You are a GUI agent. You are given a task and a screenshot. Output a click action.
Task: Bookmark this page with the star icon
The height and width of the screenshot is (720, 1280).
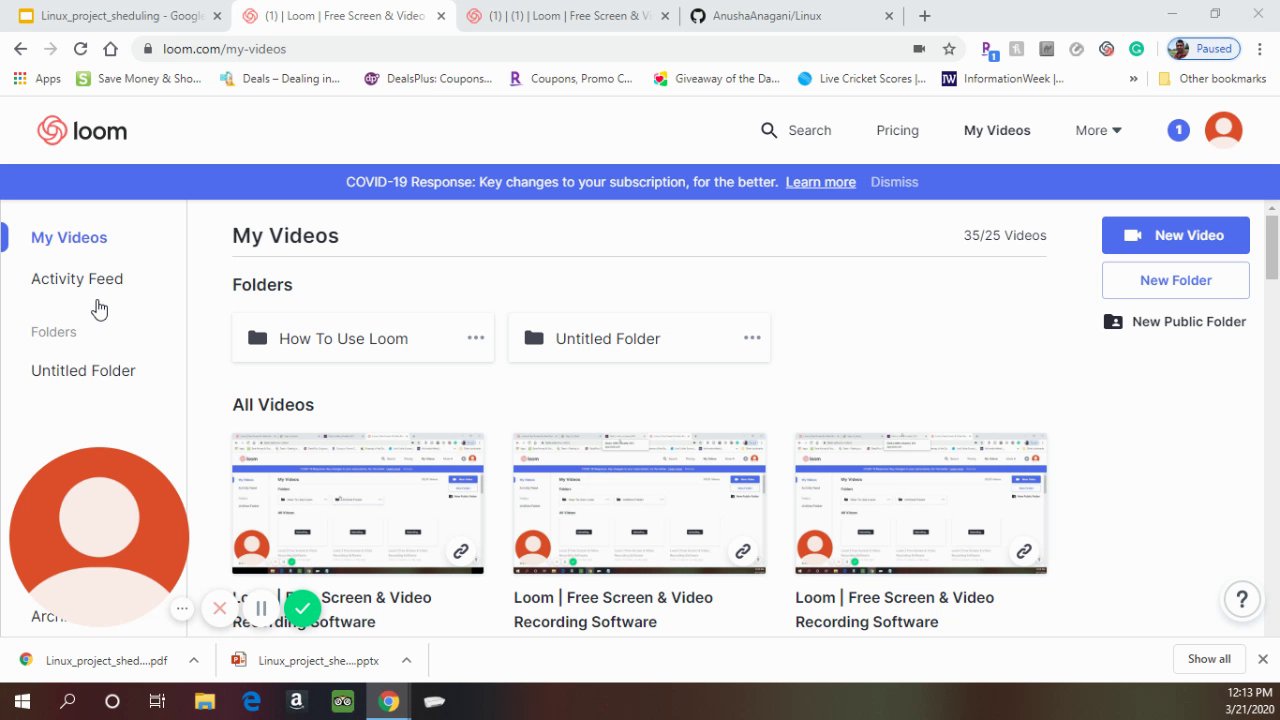pyautogui.click(x=949, y=48)
